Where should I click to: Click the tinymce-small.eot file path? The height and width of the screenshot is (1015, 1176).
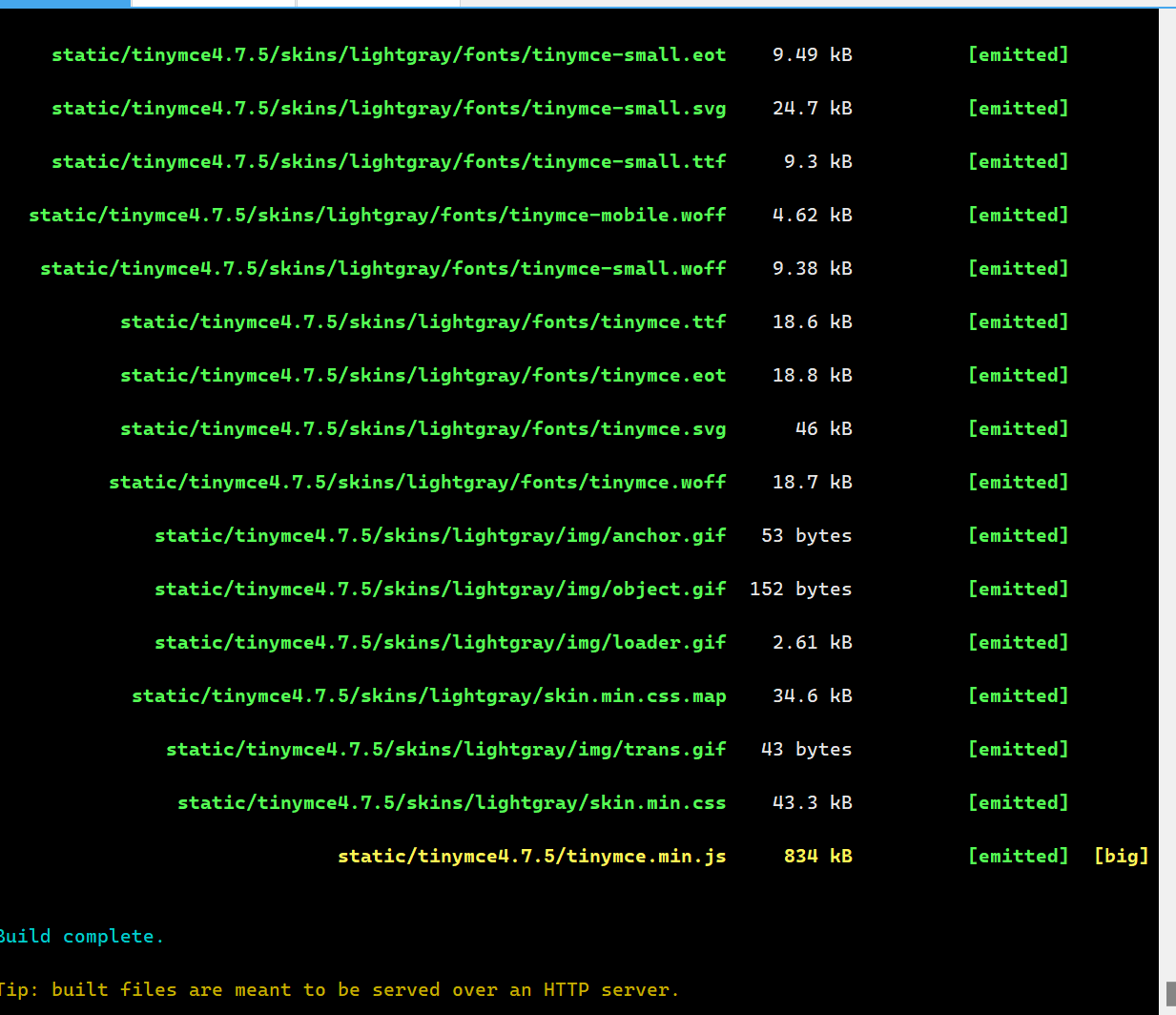click(389, 55)
